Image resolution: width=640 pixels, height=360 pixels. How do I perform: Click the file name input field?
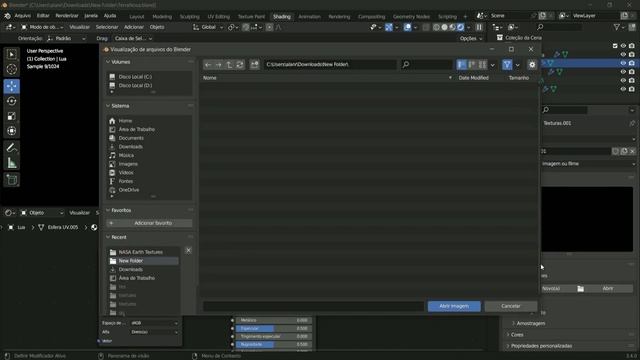313,306
